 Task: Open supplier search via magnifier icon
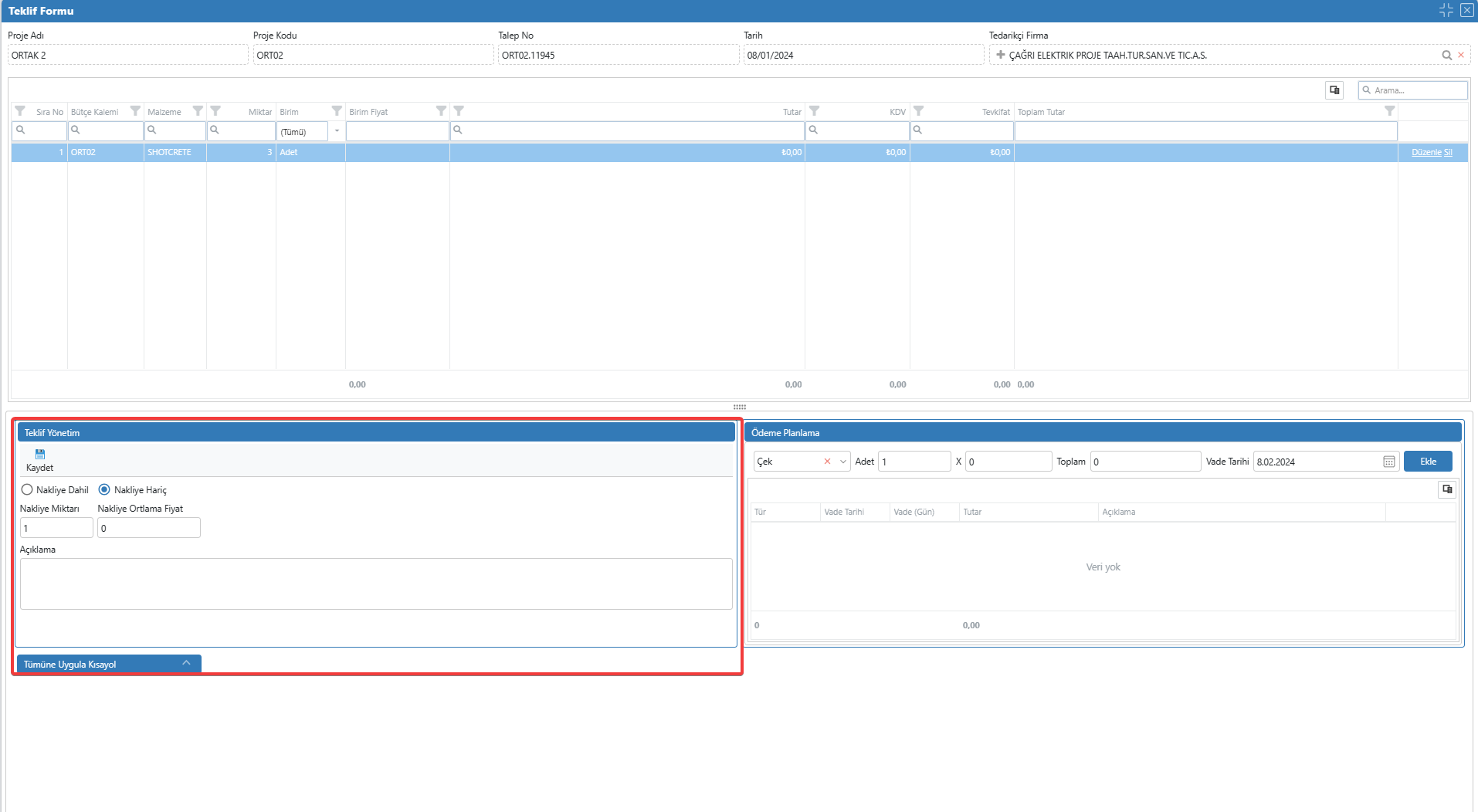tap(1446, 56)
